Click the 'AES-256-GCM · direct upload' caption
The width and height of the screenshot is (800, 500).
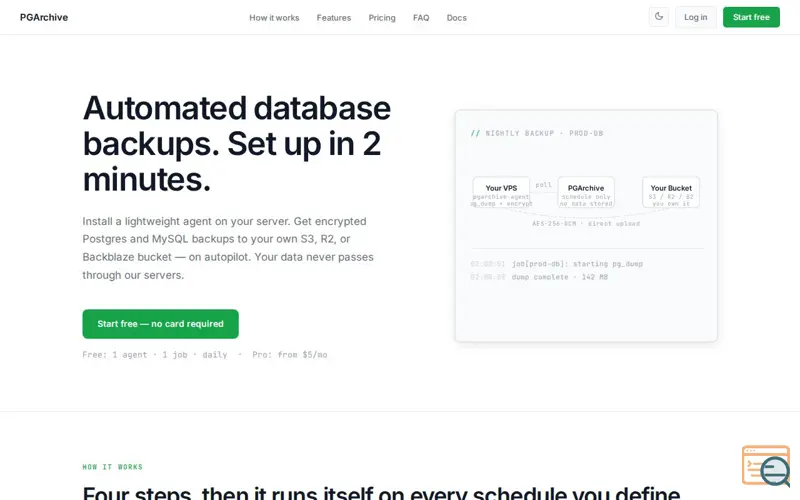[x=586, y=223]
